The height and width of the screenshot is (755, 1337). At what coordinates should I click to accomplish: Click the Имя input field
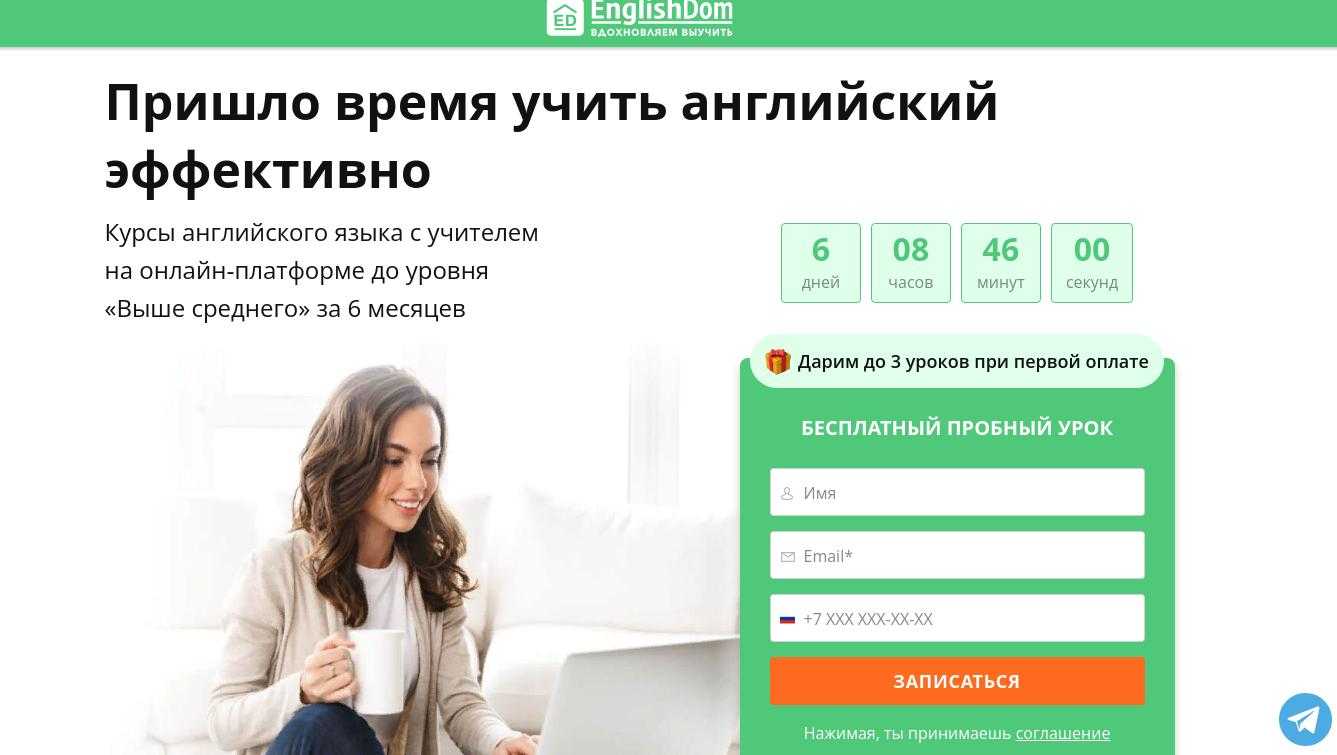(x=957, y=492)
